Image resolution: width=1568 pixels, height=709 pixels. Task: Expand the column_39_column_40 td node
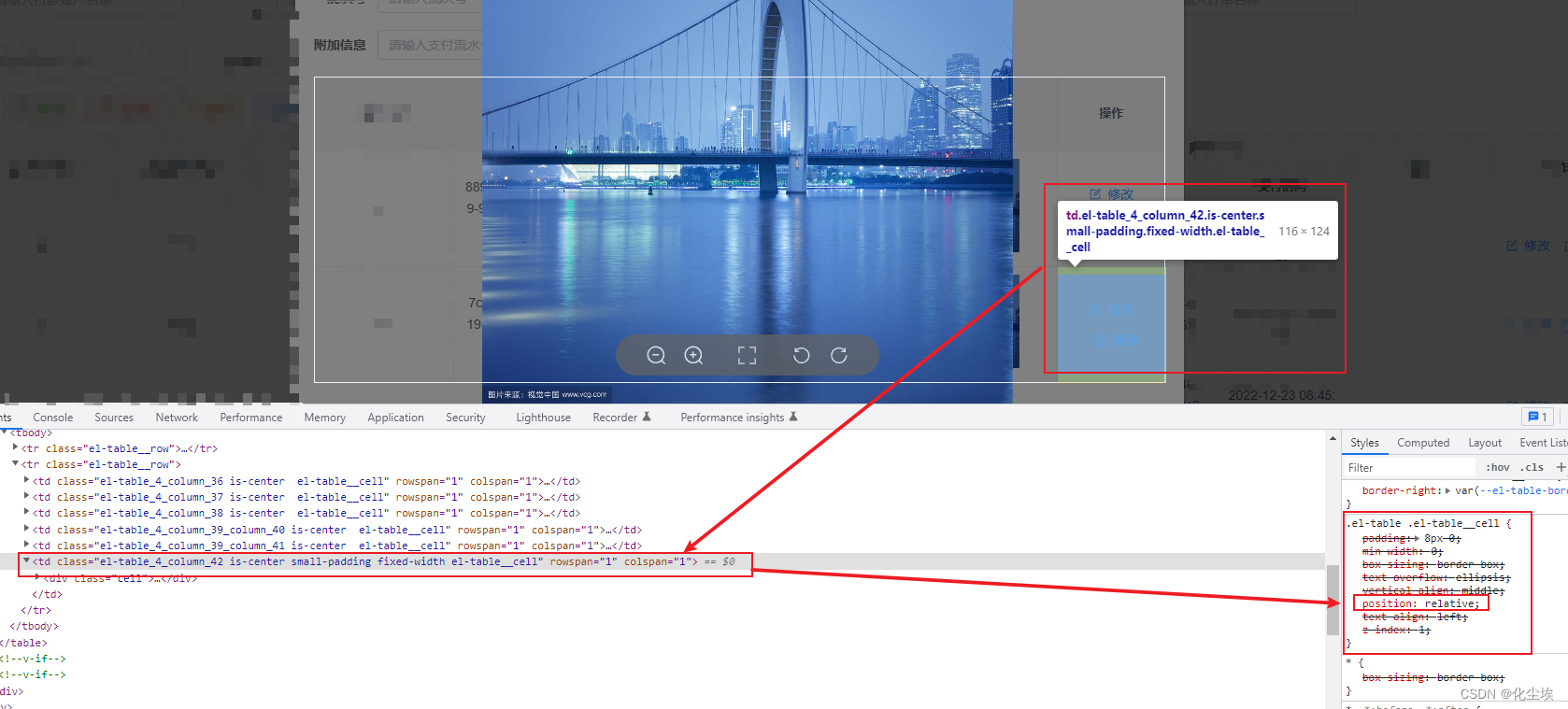26,529
